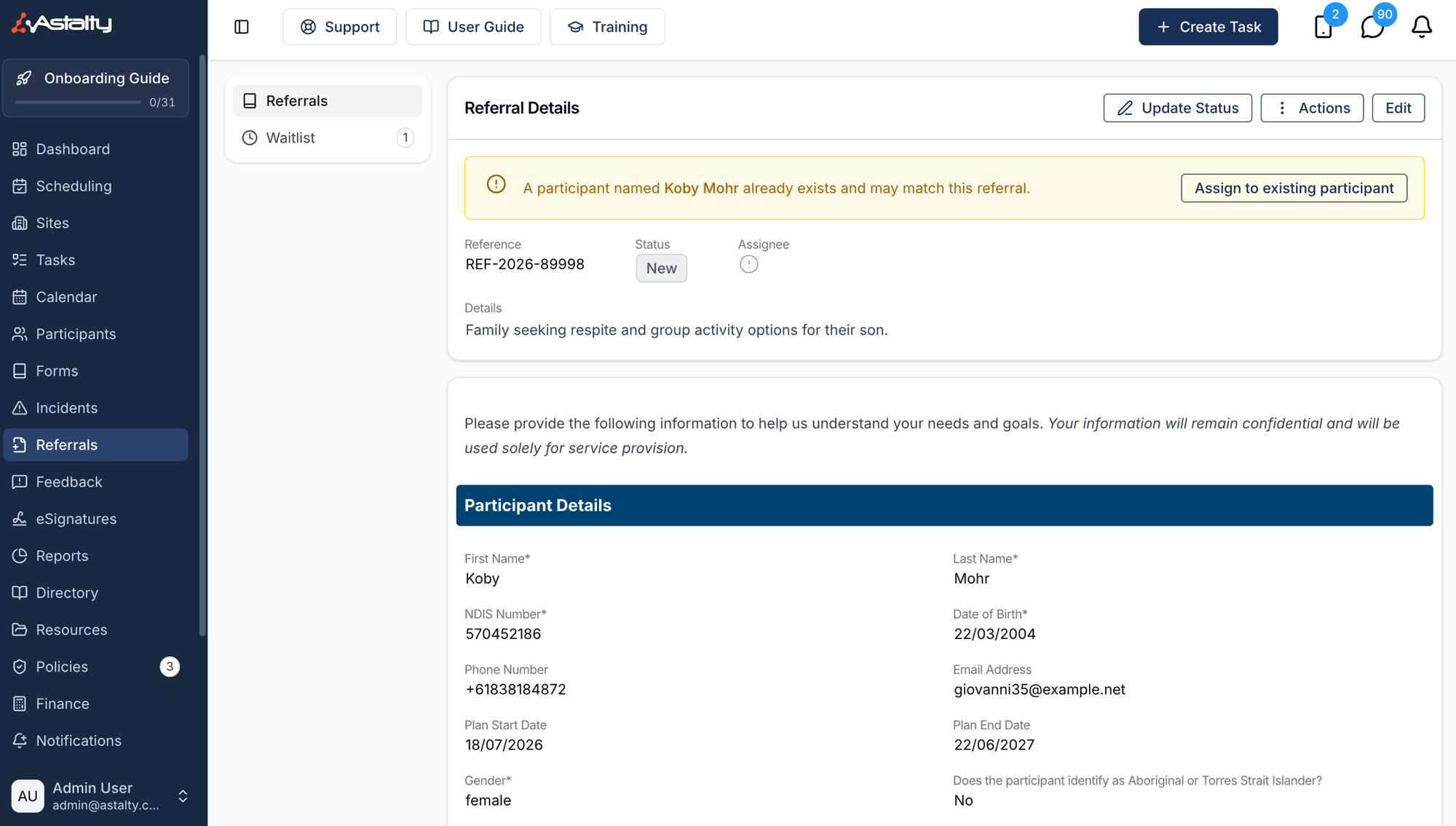1456x826 pixels.
Task: Toggle the sidebar collapse icon
Action: tap(242, 27)
